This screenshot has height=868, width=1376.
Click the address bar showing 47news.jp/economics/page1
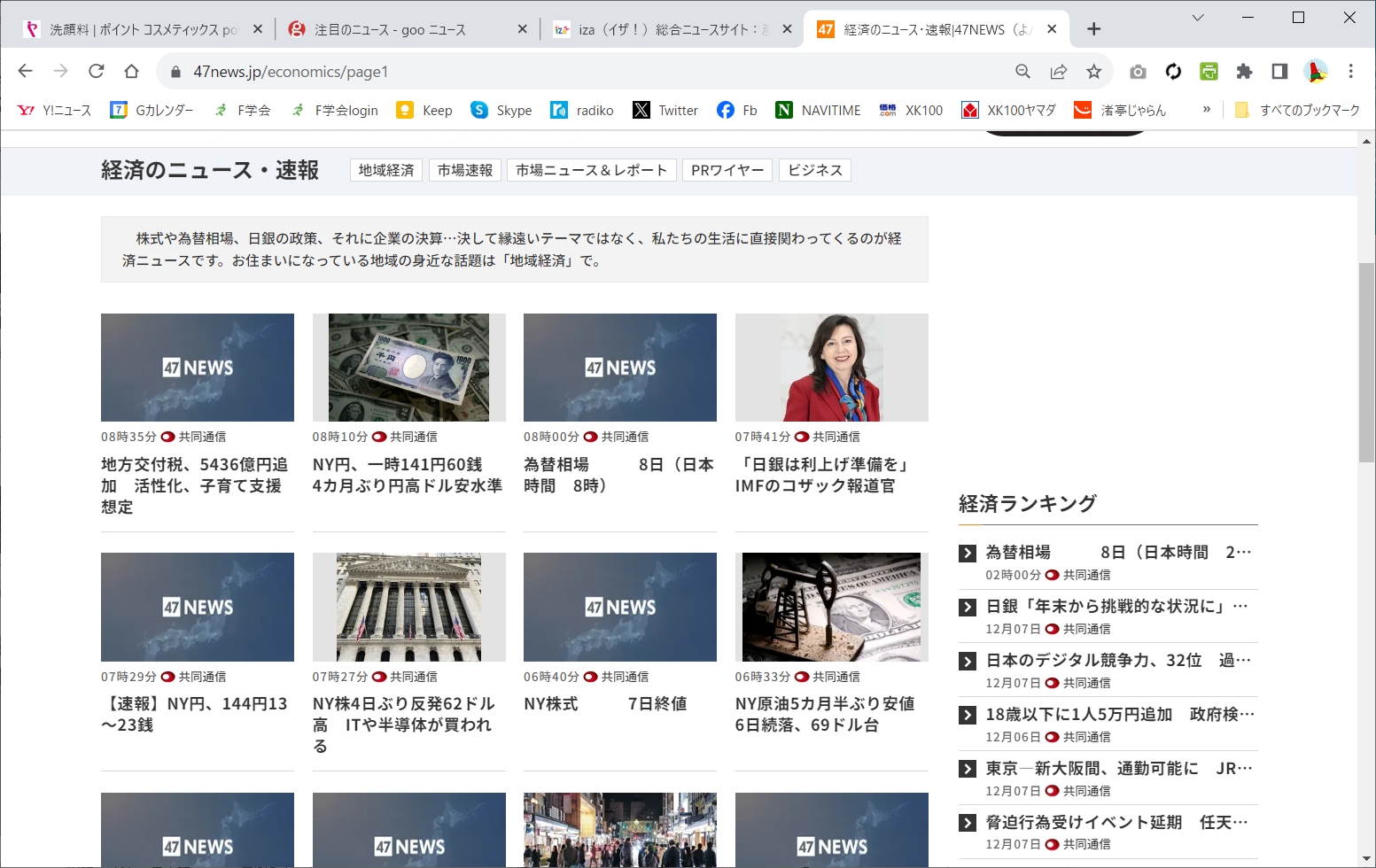tap(585, 72)
